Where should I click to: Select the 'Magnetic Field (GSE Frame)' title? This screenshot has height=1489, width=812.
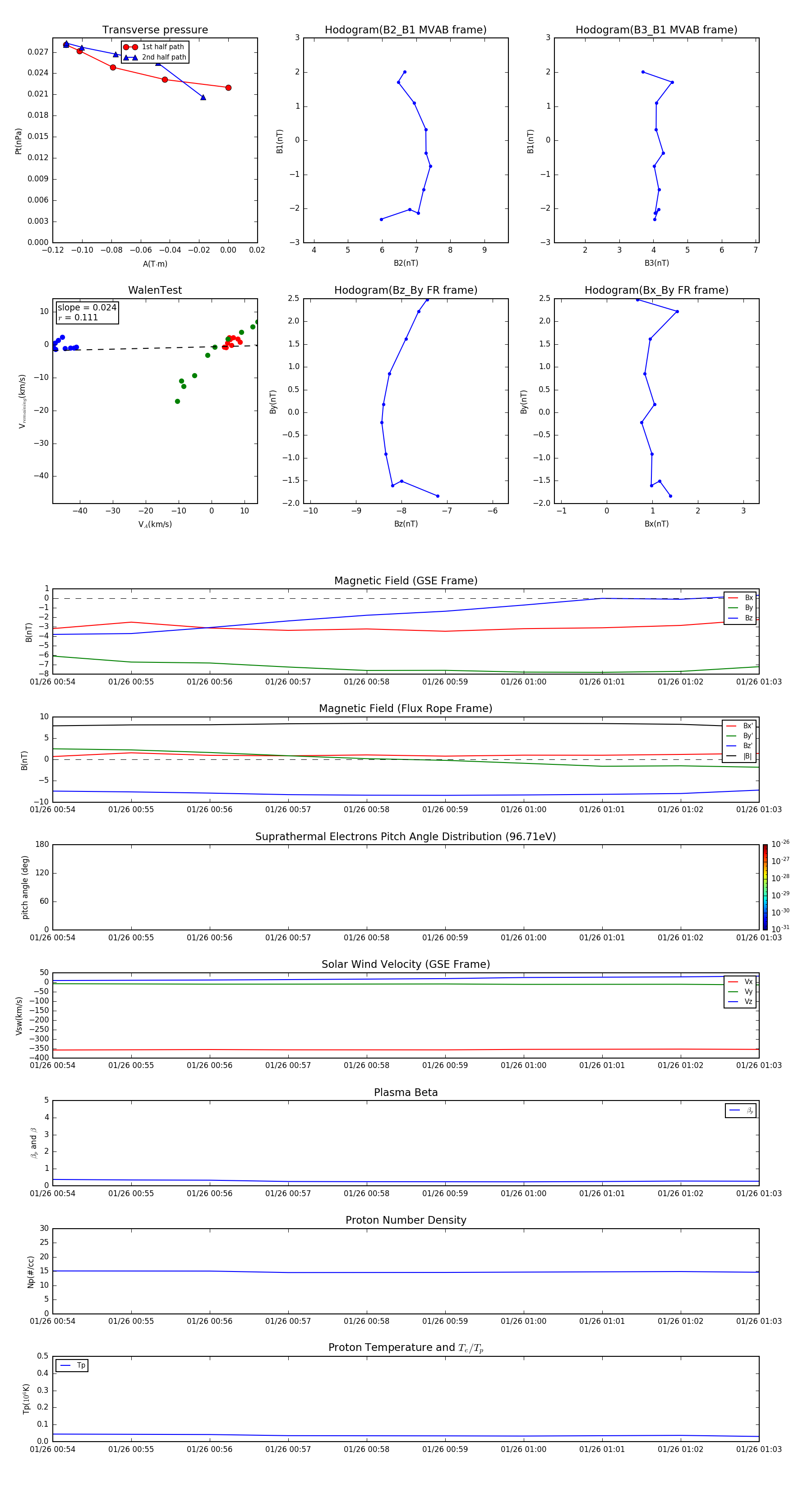406,581
